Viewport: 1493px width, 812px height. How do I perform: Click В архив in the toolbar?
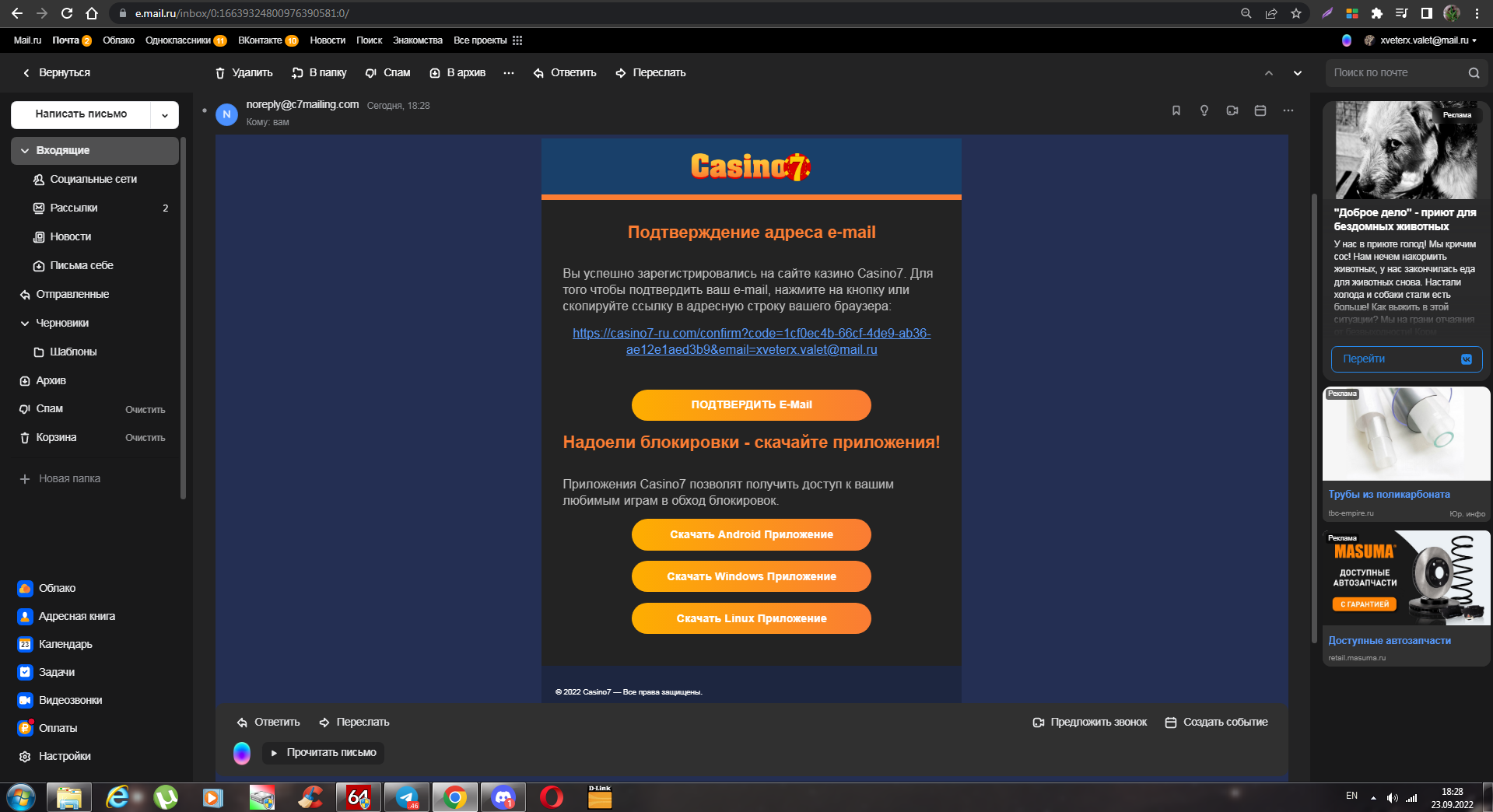(457, 73)
